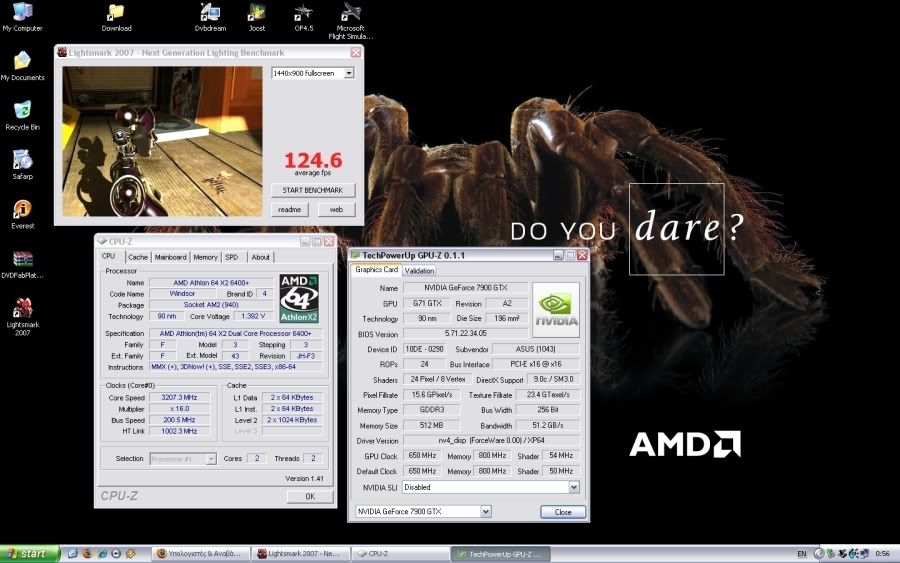Select the Graphics Card tab in GPU-Z
Screen dimensions: 900x563
[x=377, y=269]
